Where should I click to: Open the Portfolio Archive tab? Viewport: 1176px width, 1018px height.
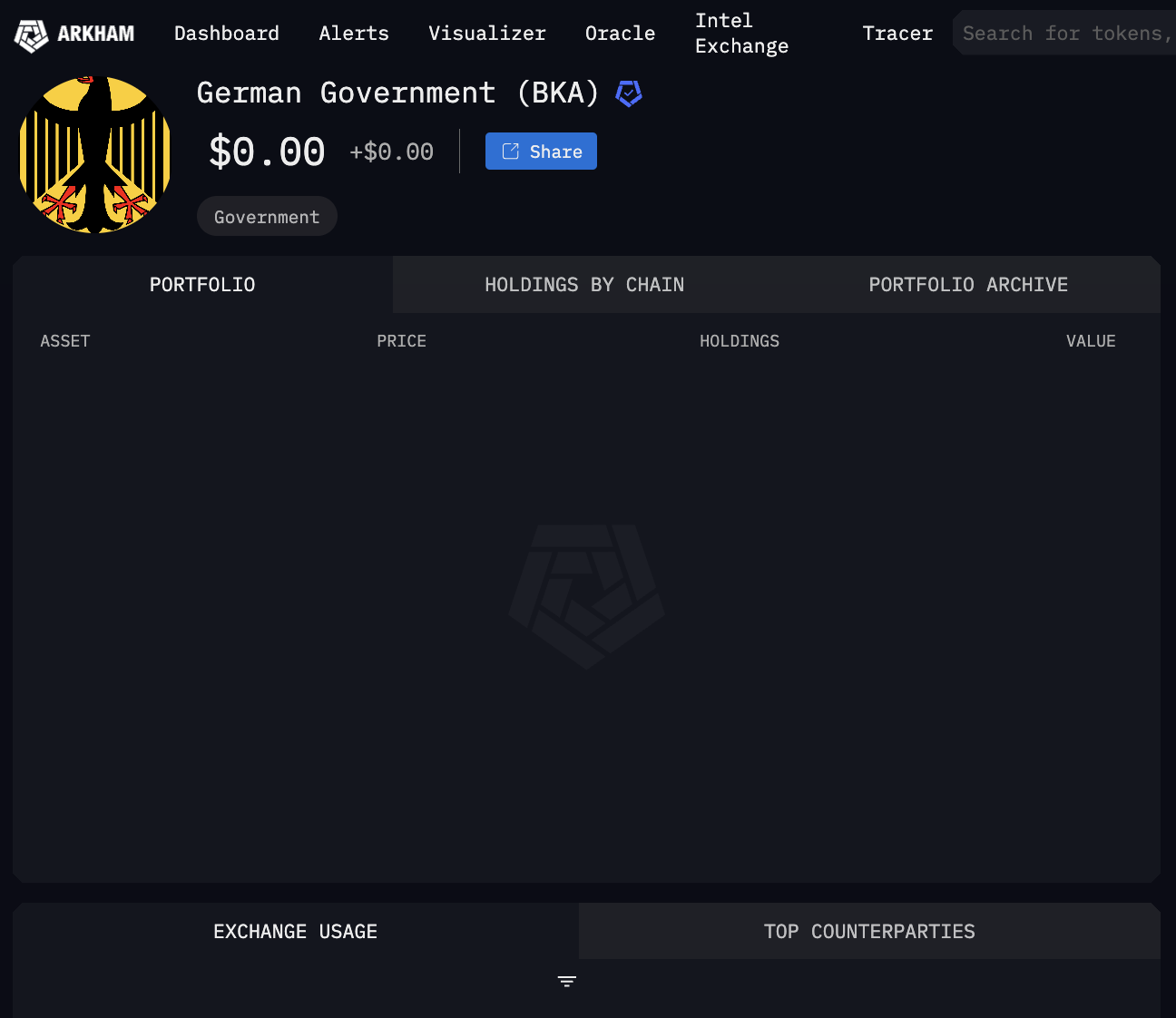click(968, 285)
